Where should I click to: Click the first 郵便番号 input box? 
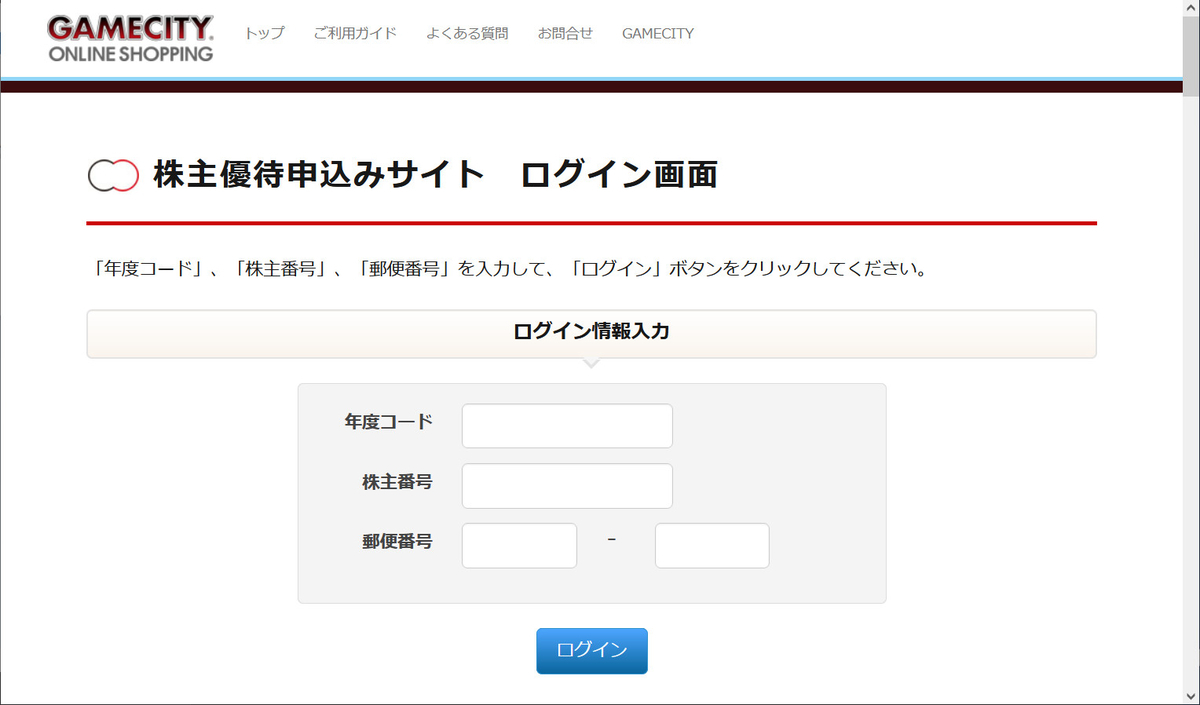[519, 545]
